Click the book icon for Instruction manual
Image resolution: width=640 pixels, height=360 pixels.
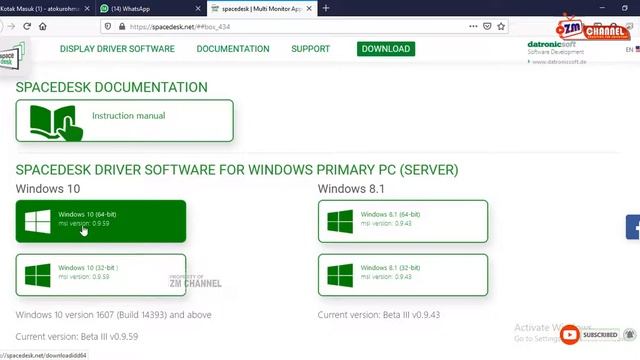click(56, 123)
